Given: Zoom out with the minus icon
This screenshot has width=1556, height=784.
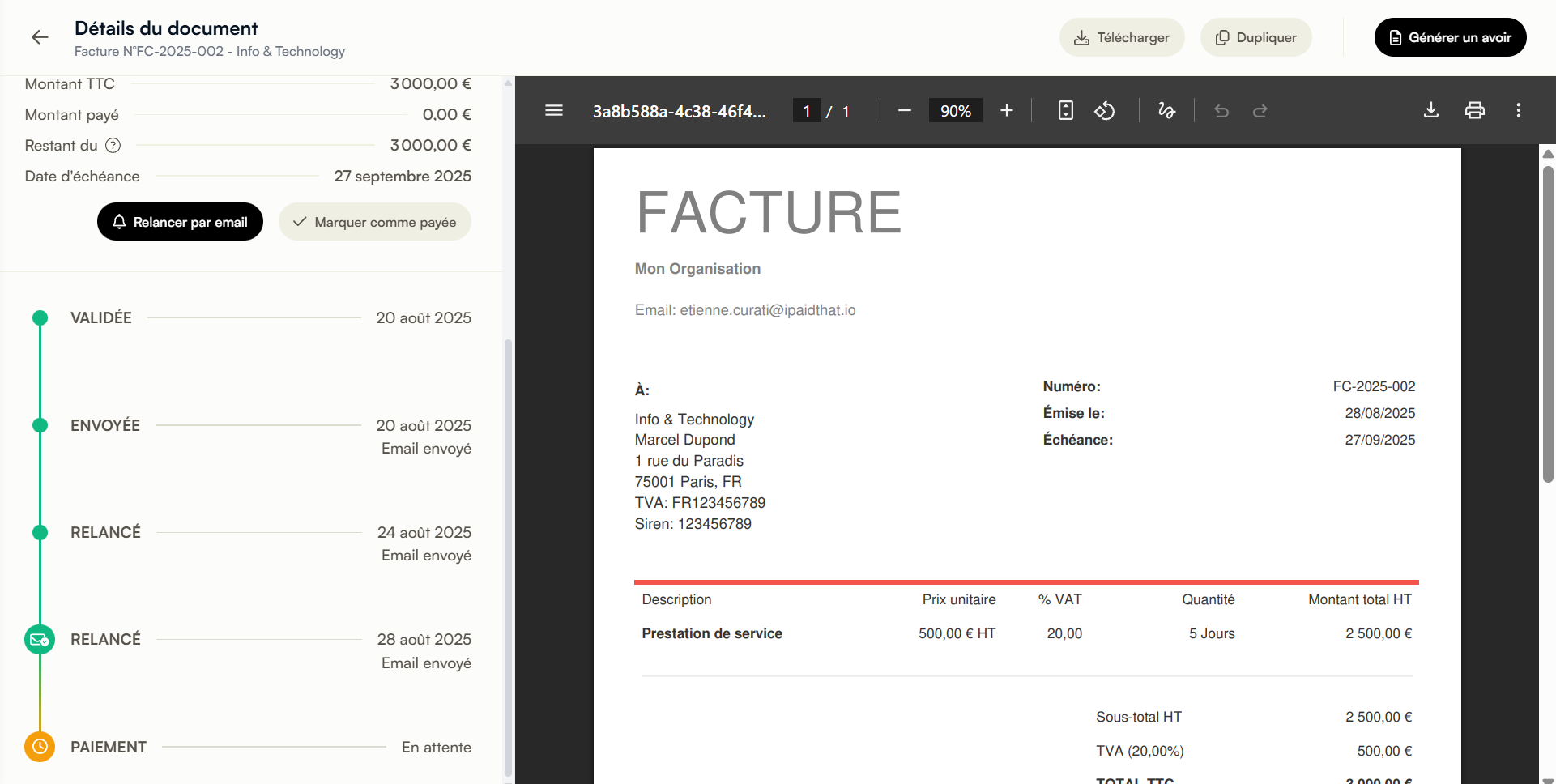Looking at the screenshot, I should [x=905, y=110].
